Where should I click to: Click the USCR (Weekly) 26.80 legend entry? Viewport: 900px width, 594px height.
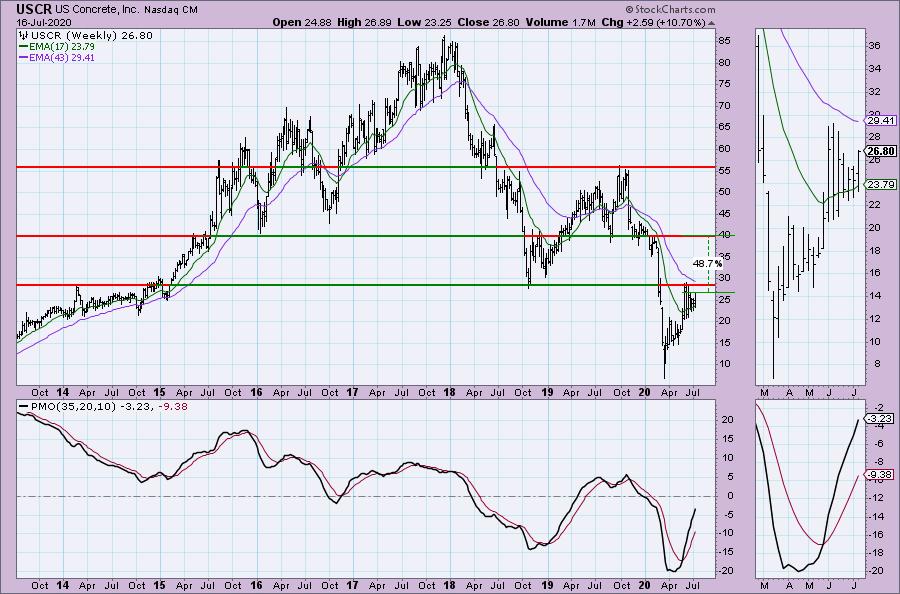coord(92,36)
